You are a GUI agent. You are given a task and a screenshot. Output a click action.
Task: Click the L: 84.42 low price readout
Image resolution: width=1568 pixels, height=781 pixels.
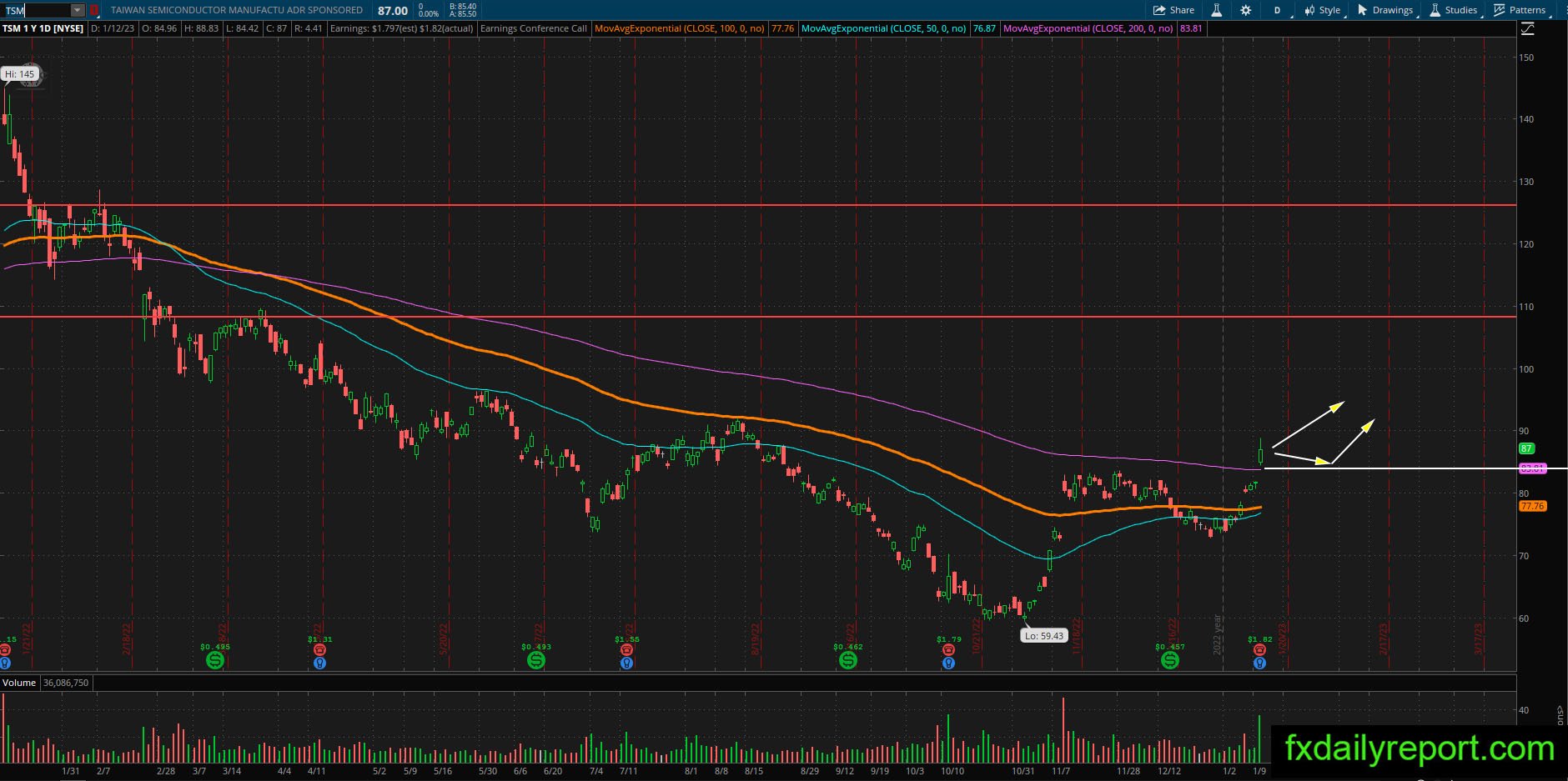[242, 28]
